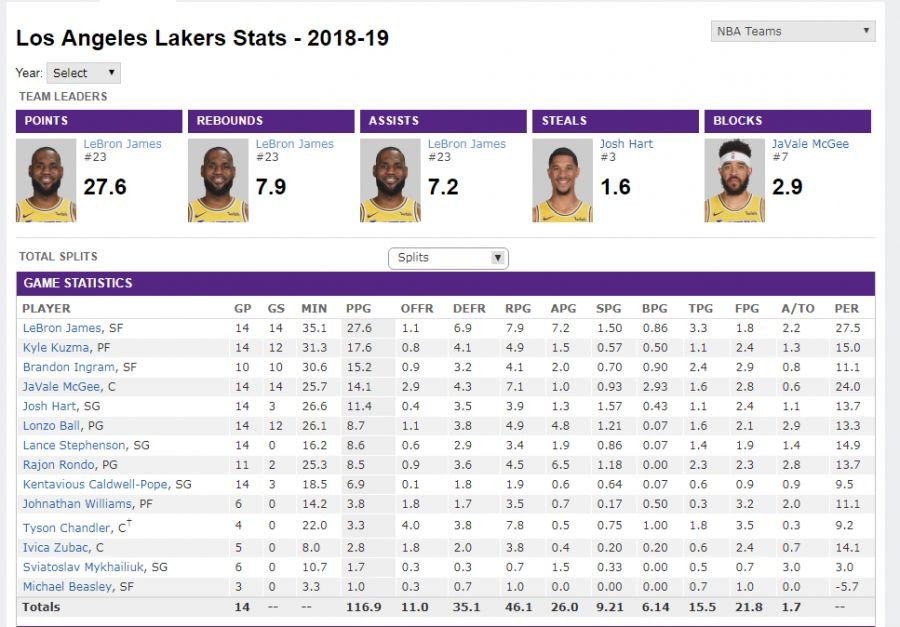Click the REBOUNDS leader header

pyautogui.click(x=271, y=121)
